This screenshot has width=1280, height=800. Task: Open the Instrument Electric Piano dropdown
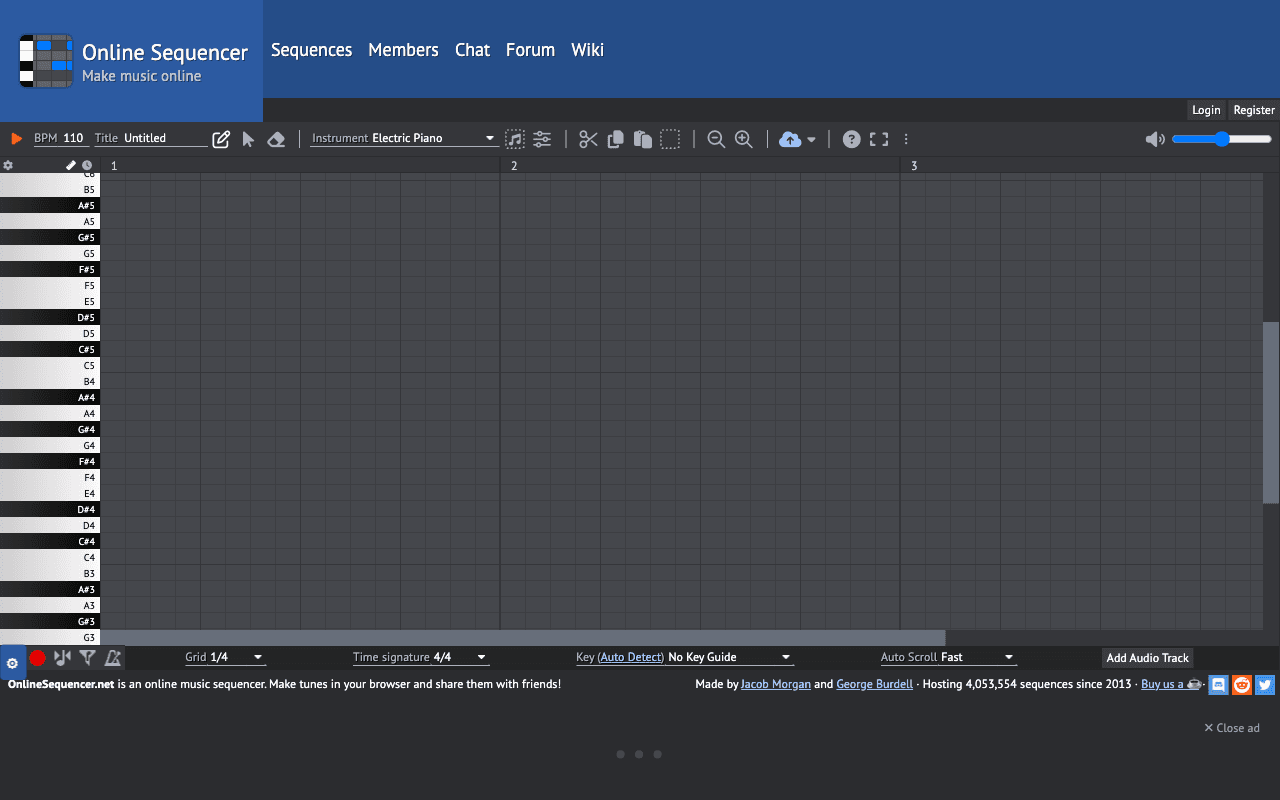pos(404,138)
